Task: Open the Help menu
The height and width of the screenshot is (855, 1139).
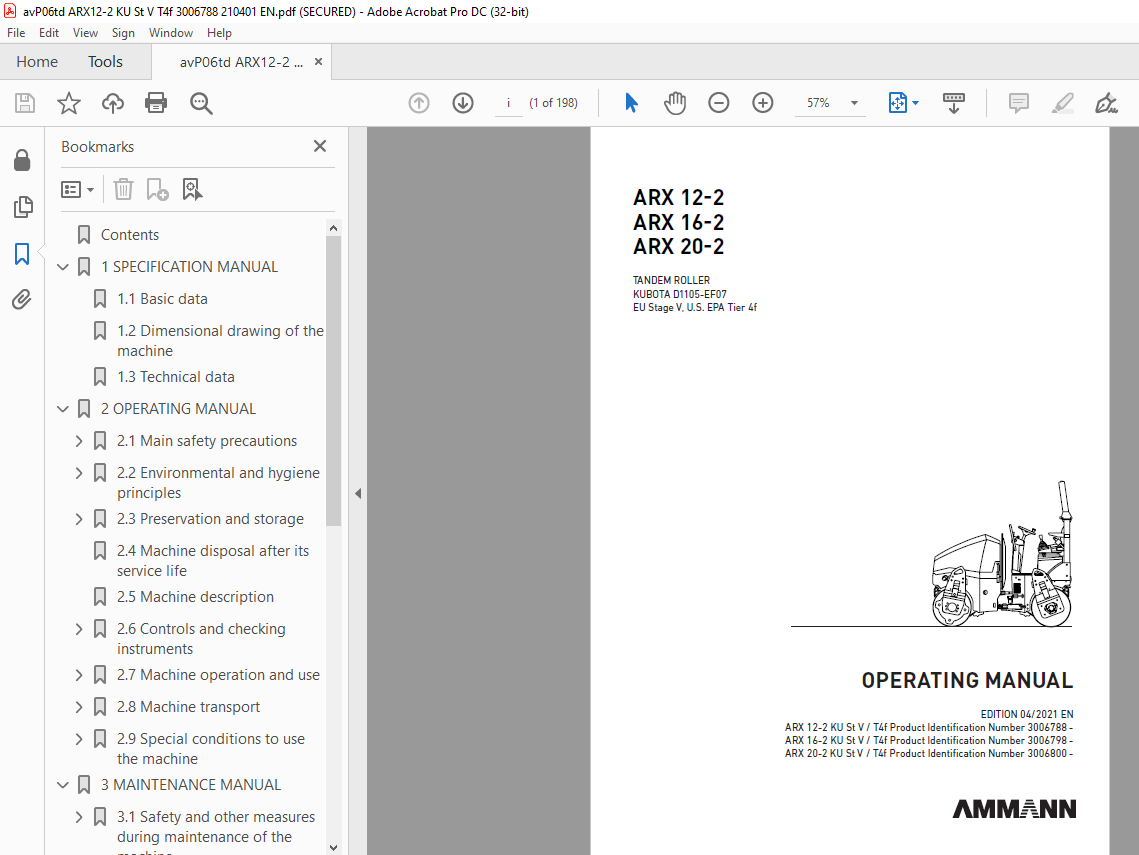Action: pyautogui.click(x=219, y=33)
